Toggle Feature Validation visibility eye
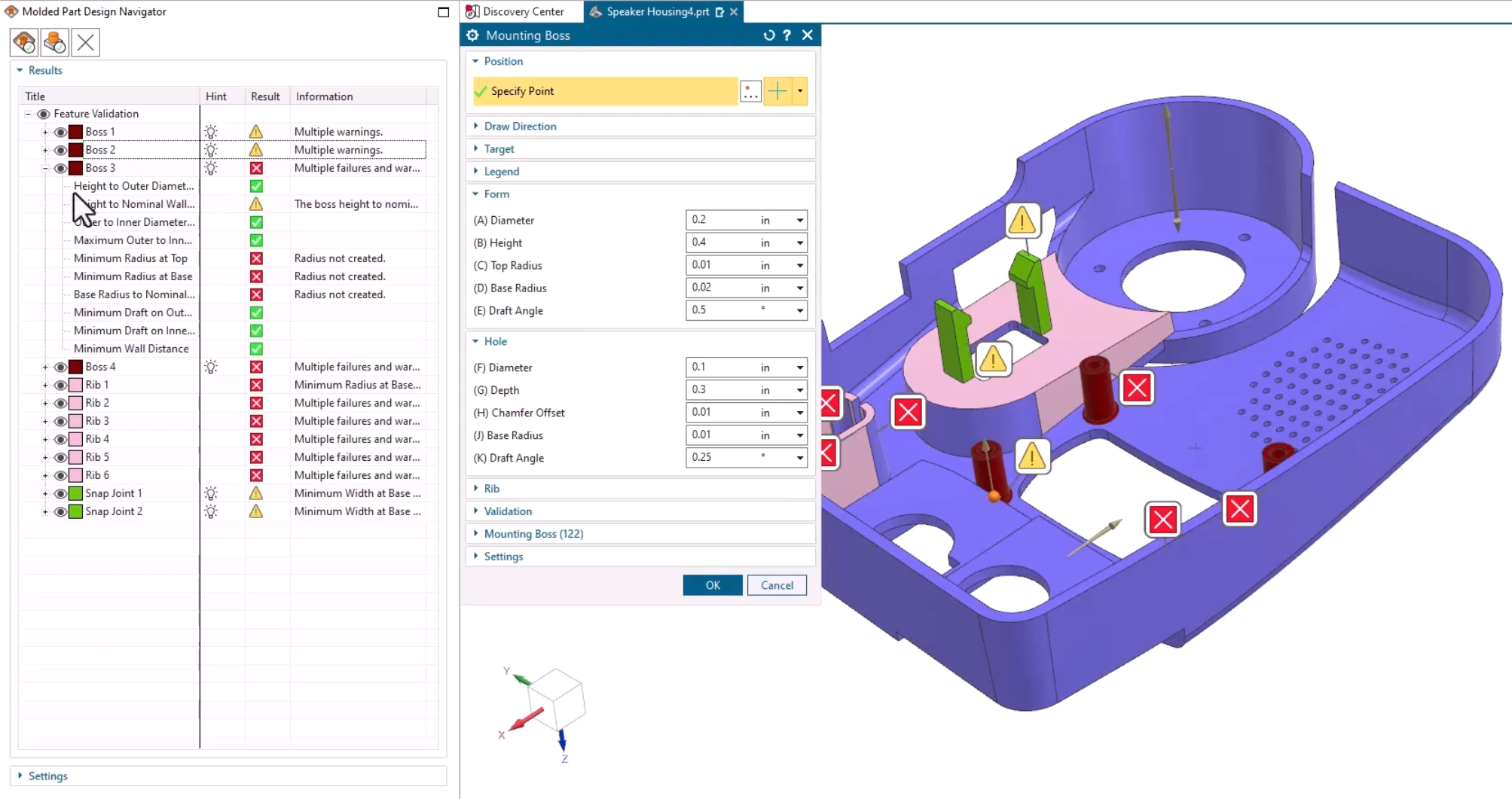This screenshot has width=1512, height=799. [x=44, y=114]
